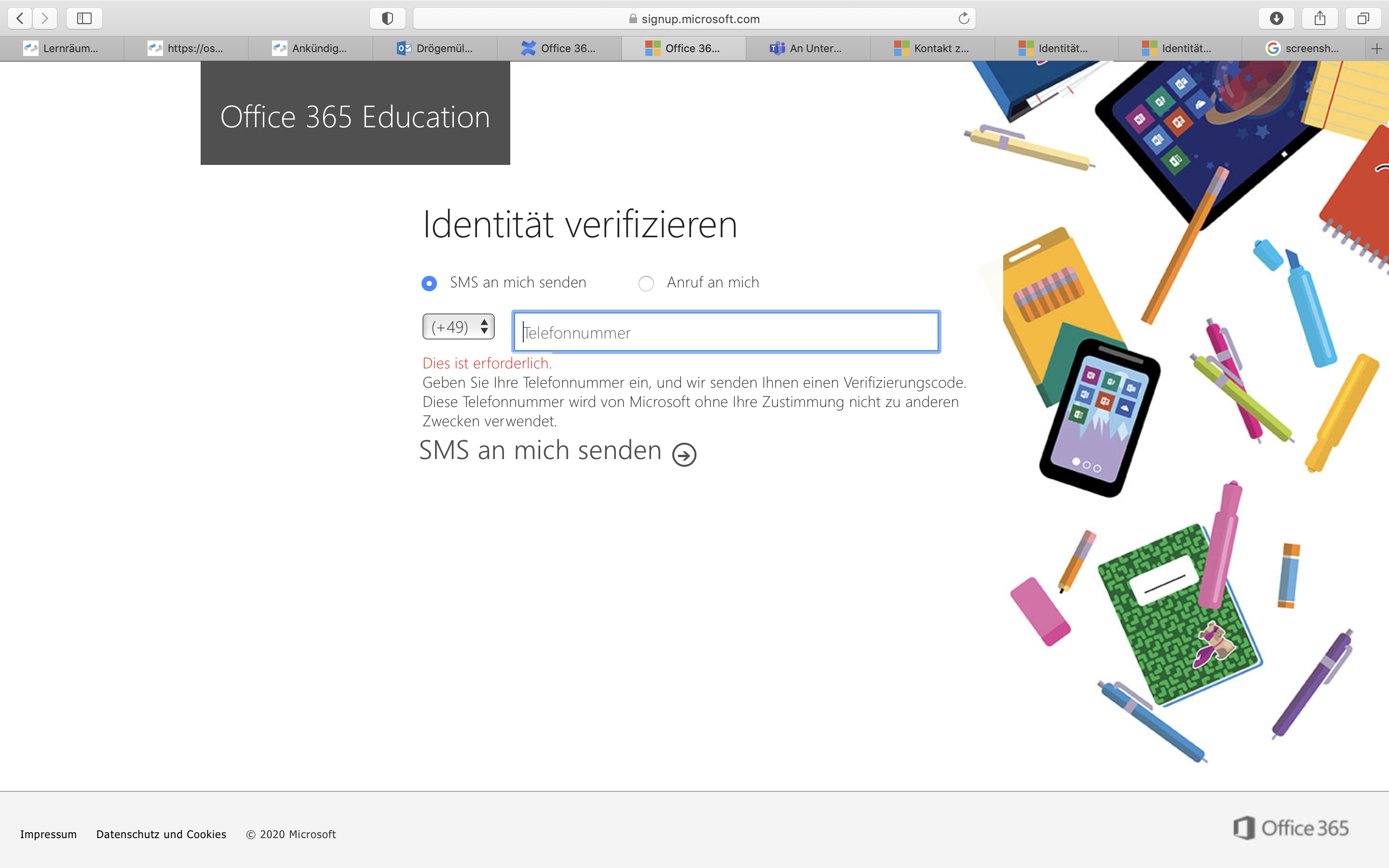
Task: Open the (+49) country code dropdown
Action: click(459, 326)
